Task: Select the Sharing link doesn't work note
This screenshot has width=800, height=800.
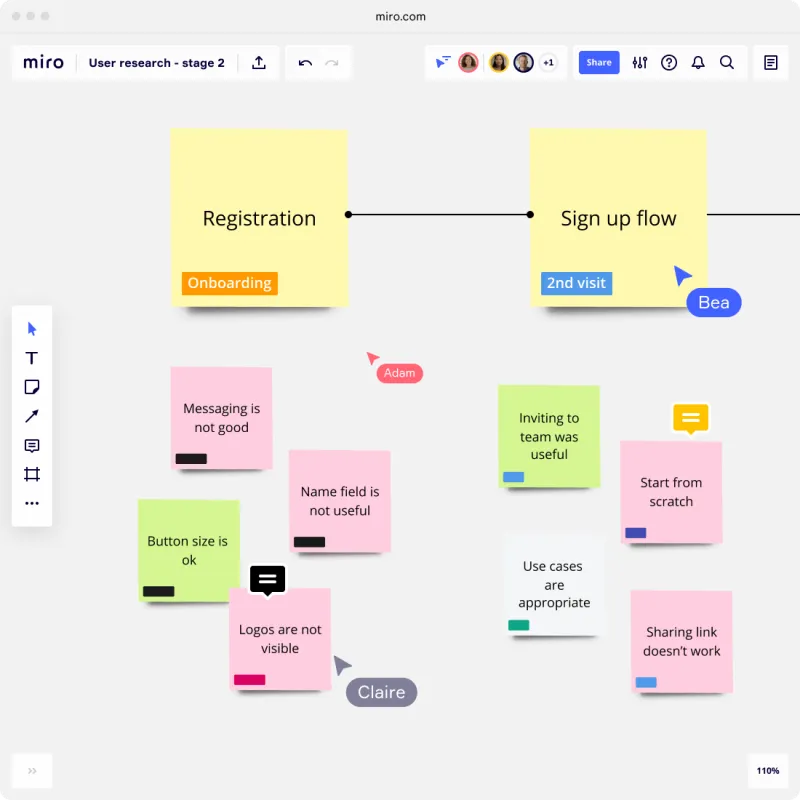Action: [682, 642]
